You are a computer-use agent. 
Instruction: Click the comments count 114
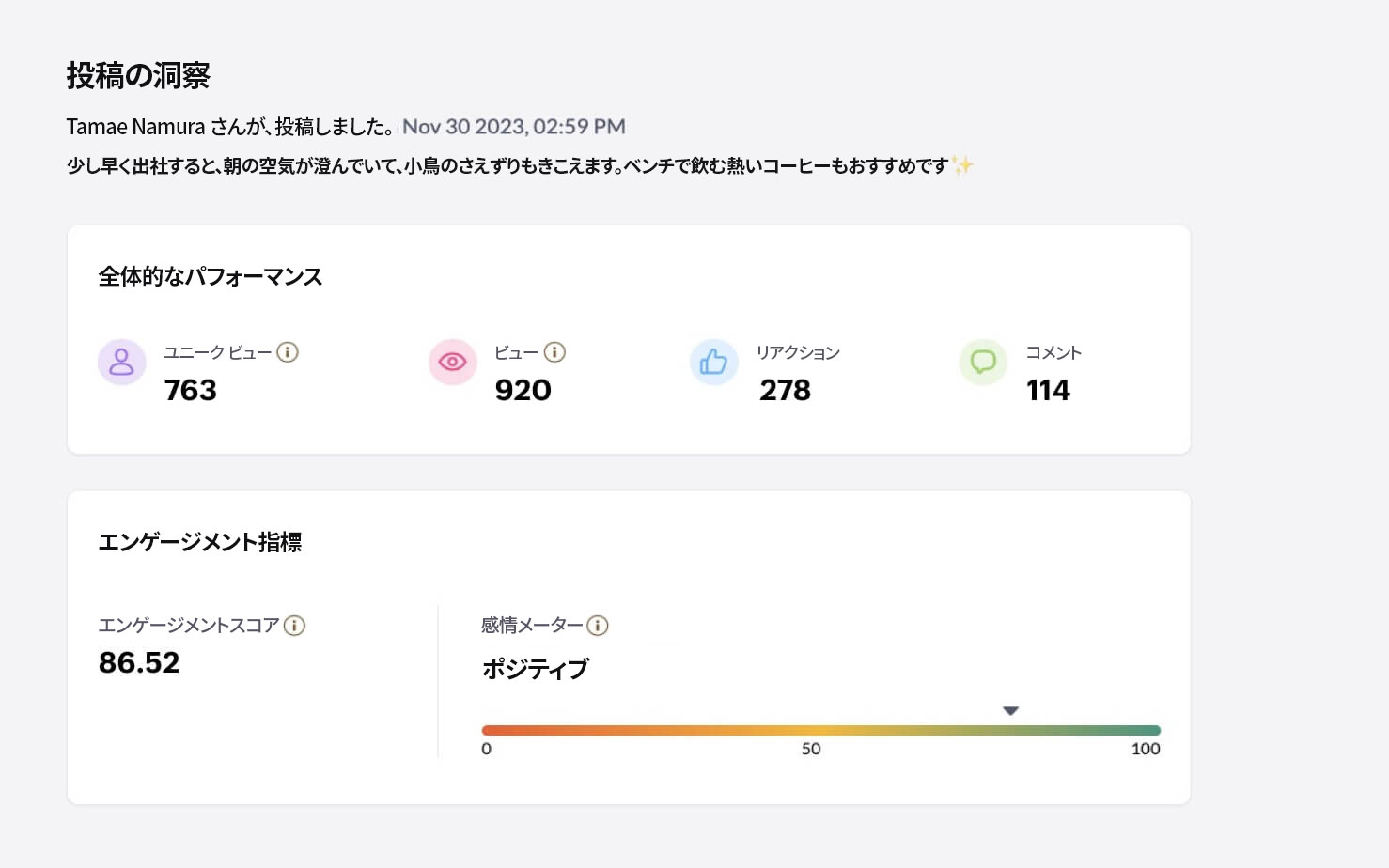(x=1048, y=390)
